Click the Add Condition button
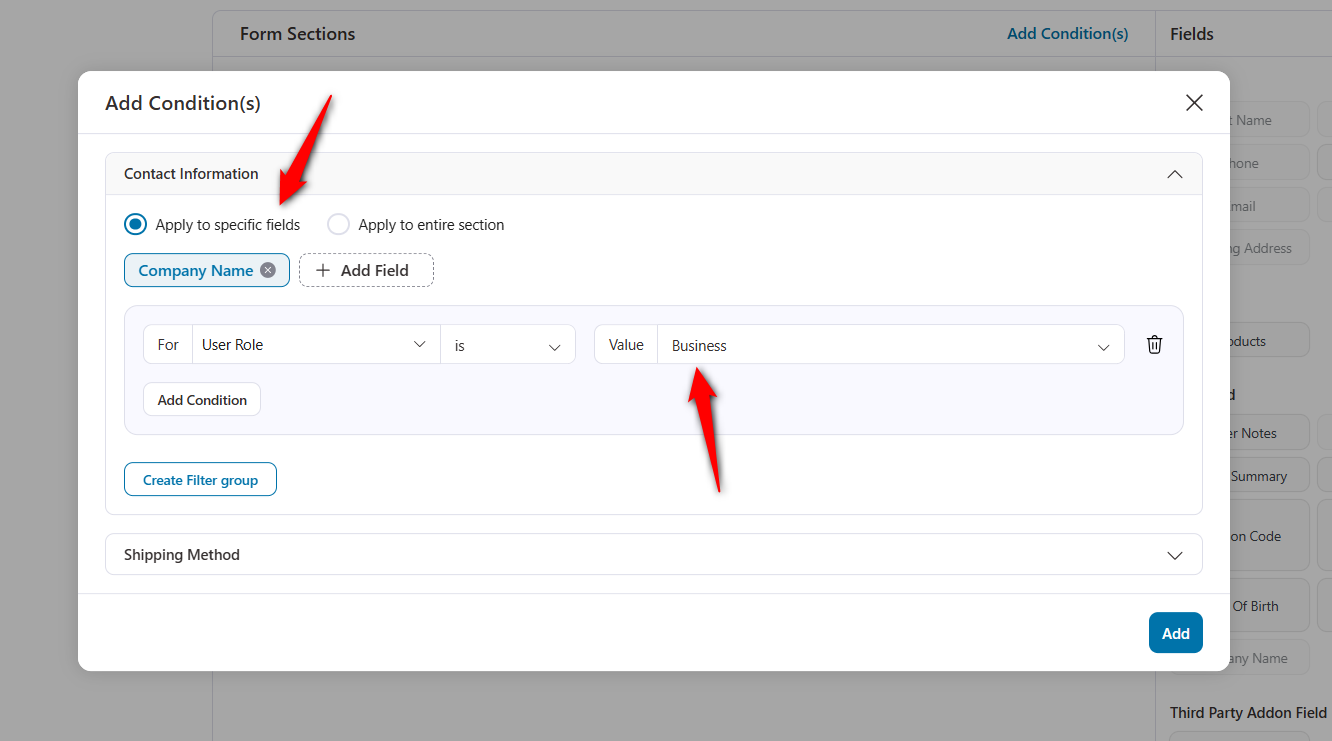Image resolution: width=1332 pixels, height=741 pixels. 202,400
